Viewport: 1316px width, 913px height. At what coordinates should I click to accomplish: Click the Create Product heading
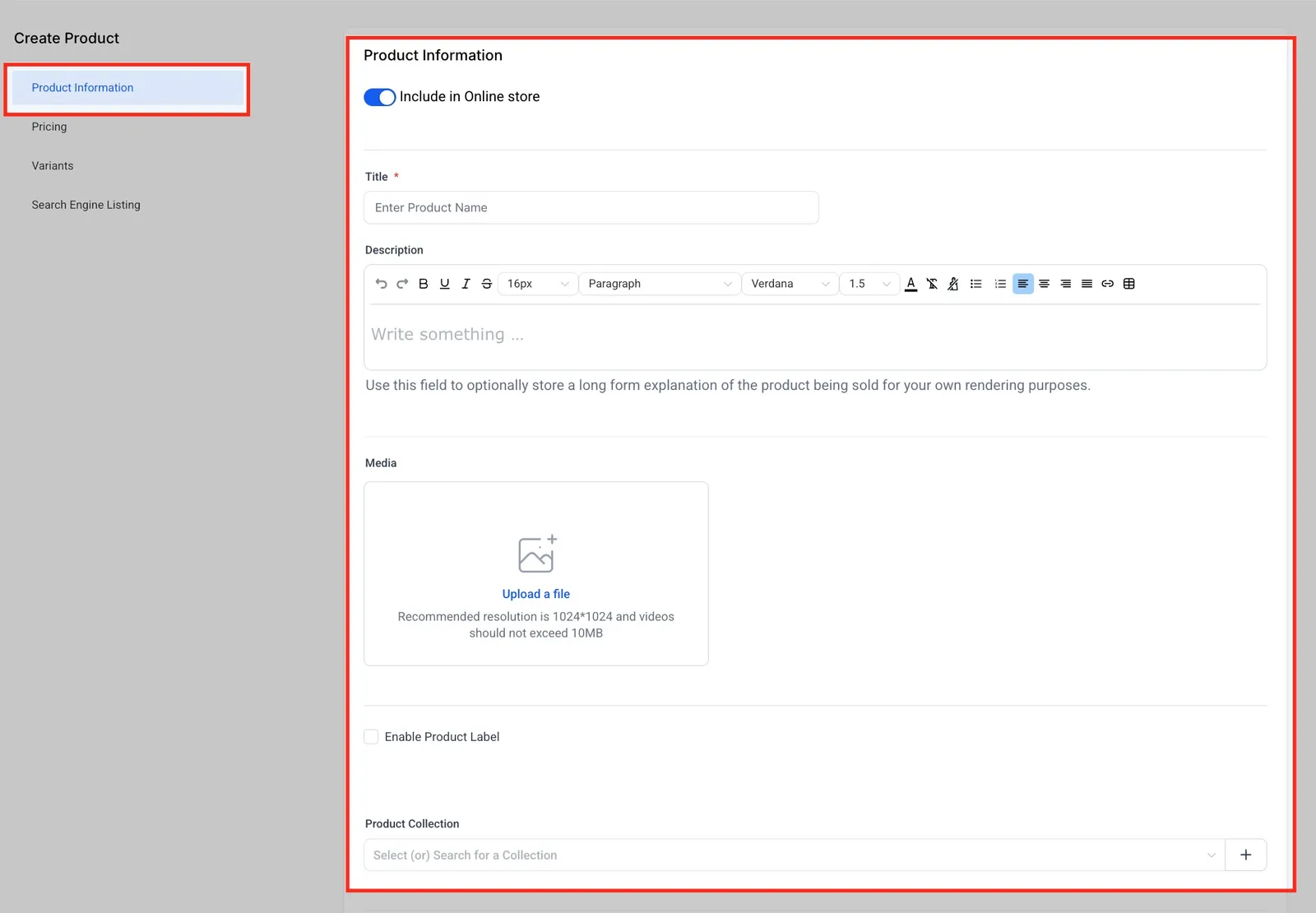(67, 38)
